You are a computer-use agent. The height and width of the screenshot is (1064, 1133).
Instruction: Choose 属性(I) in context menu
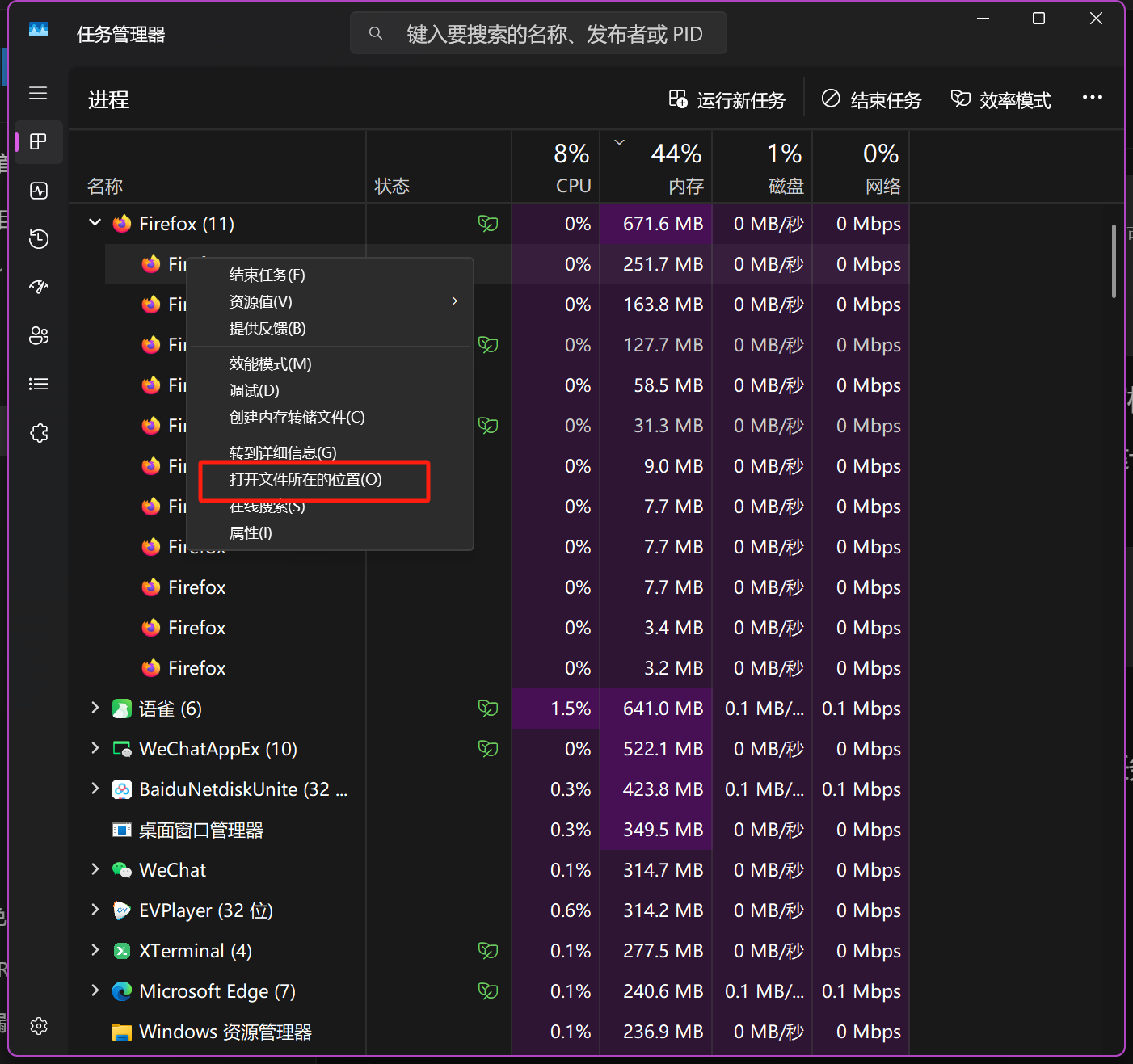[x=330, y=533]
